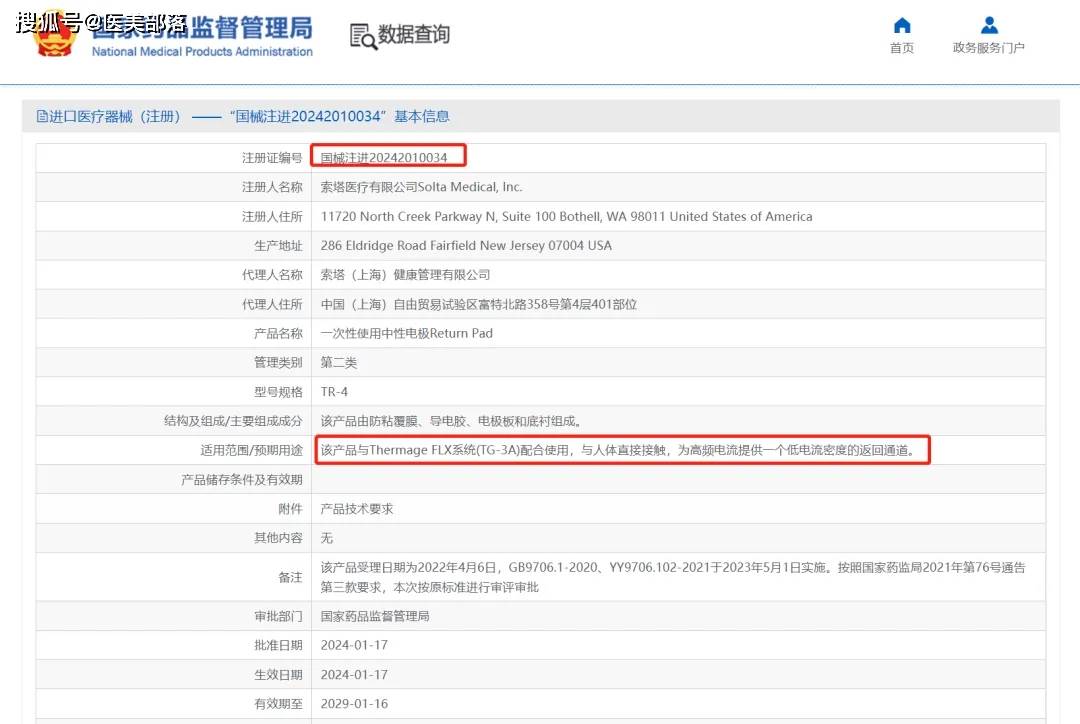The width and height of the screenshot is (1080, 724).
Task: Click the home icon above 首页
Action: [901, 25]
